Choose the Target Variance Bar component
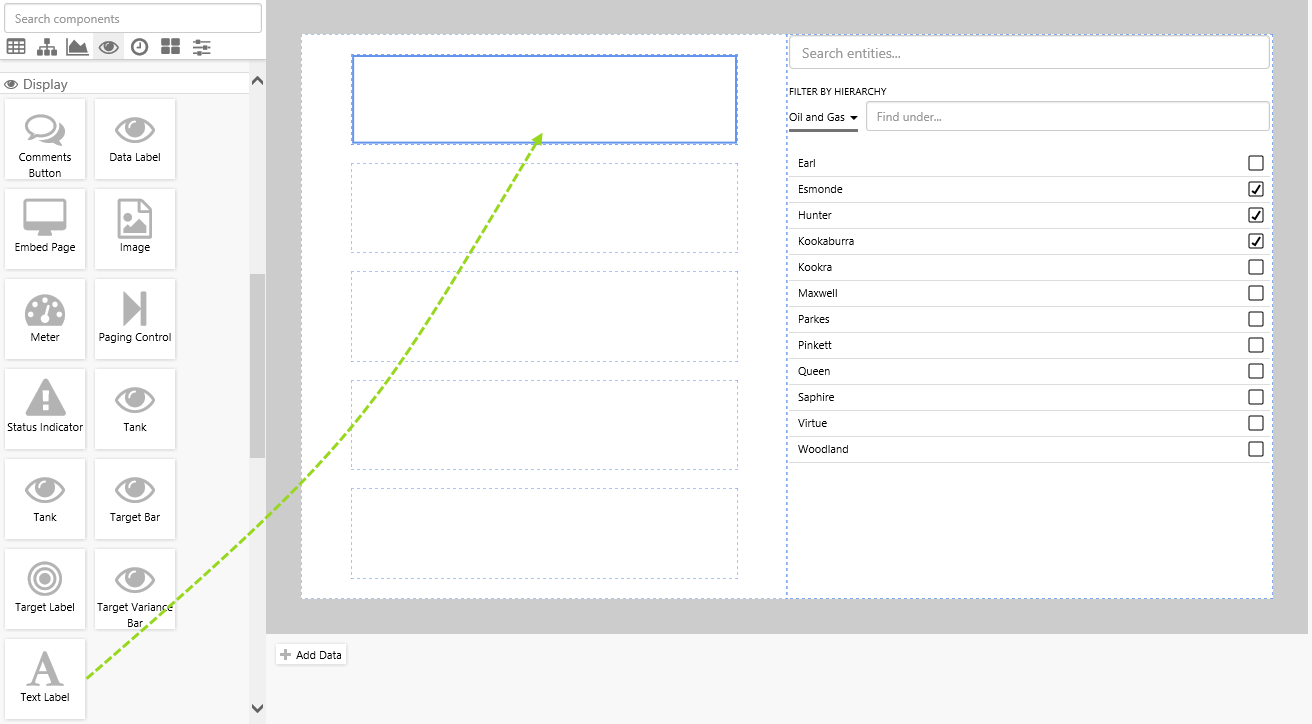This screenshot has width=1312, height=724. click(135, 589)
